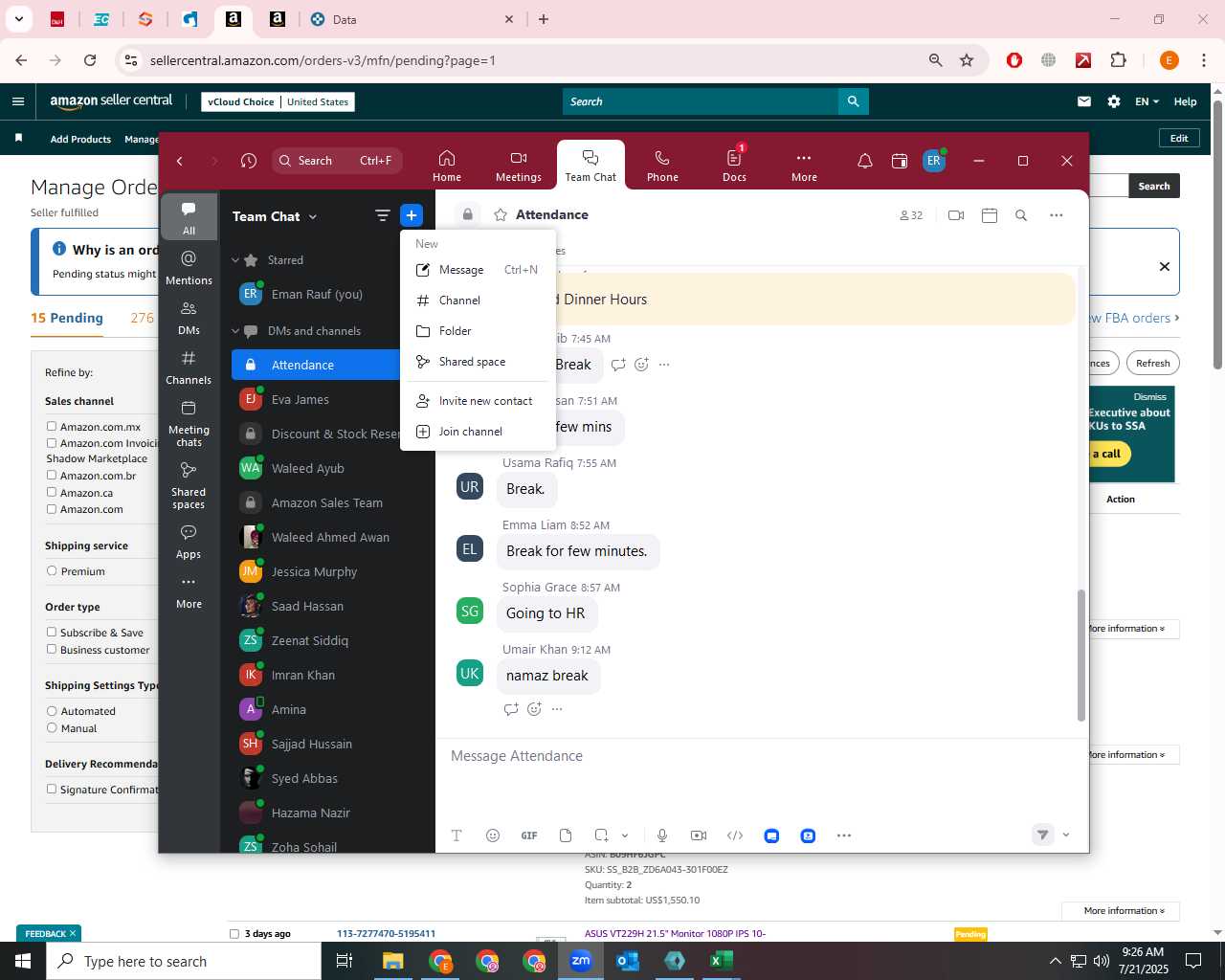Open Zoom history clock icon
The height and width of the screenshot is (980, 1225).
(249, 161)
